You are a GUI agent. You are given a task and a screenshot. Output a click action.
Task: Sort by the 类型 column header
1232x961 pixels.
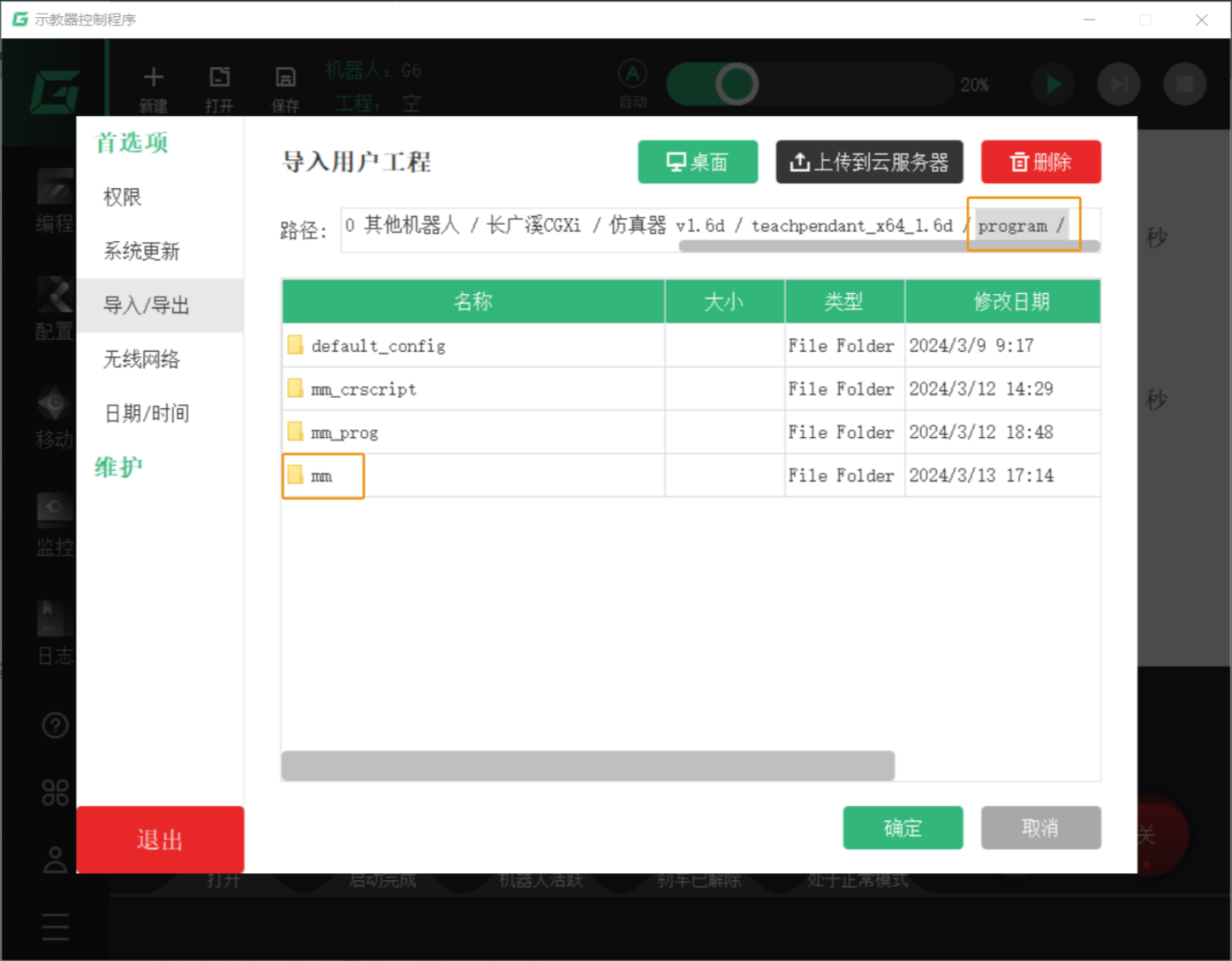click(x=844, y=302)
